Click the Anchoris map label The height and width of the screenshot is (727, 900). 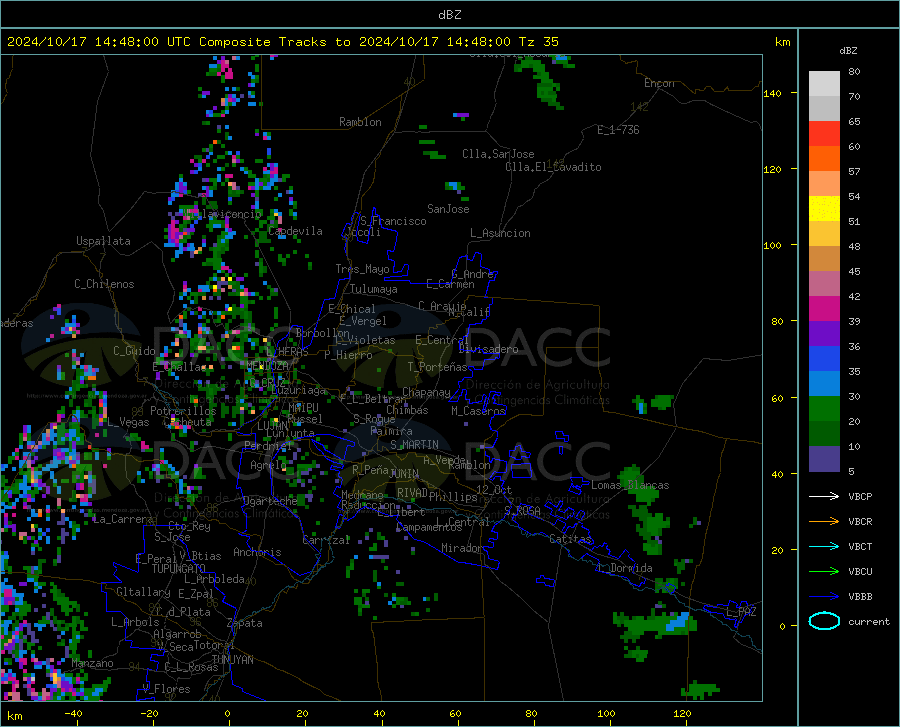[x=257, y=552]
